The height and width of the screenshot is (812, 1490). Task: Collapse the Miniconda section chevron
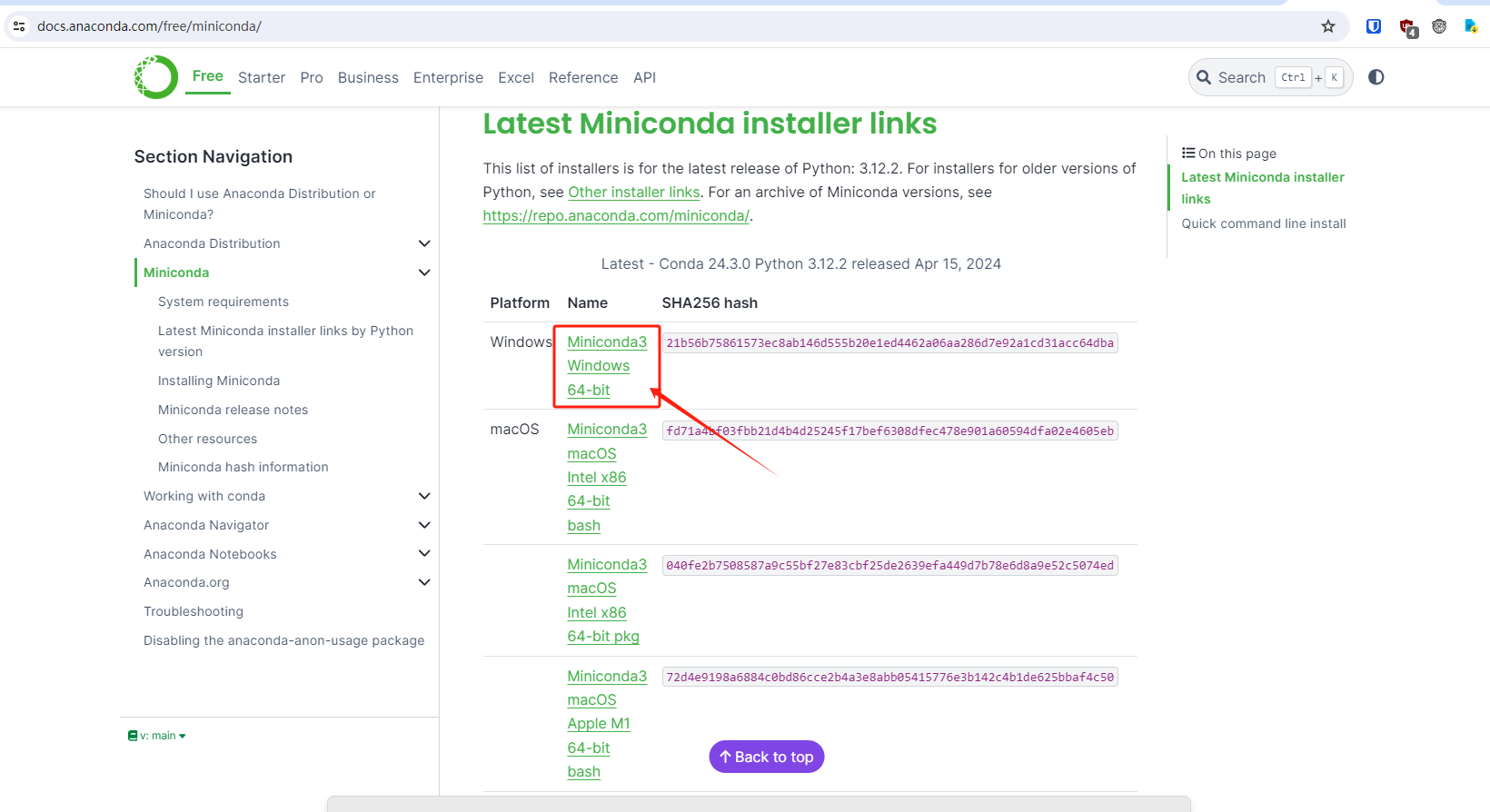[424, 272]
